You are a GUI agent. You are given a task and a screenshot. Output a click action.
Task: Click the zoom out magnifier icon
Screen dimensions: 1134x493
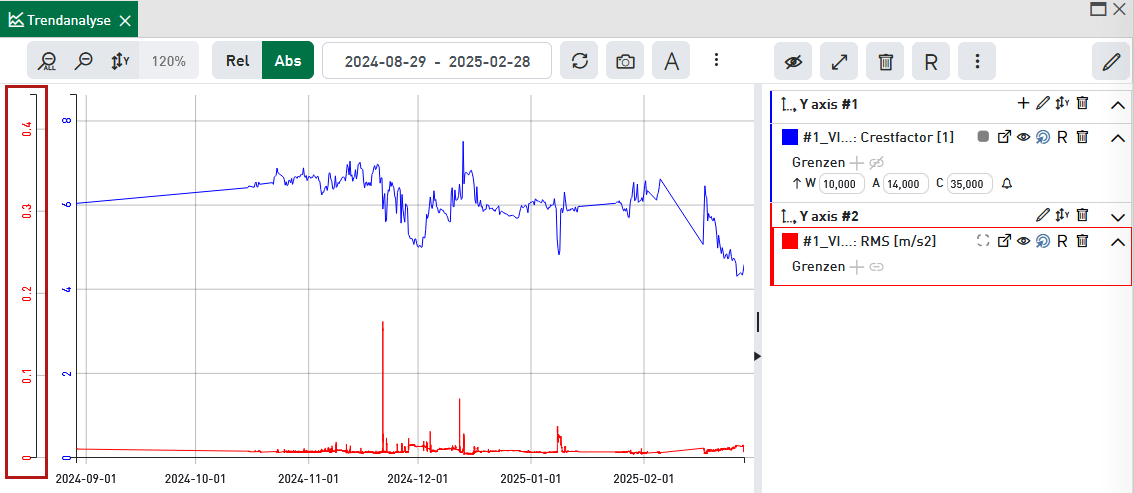click(x=85, y=61)
